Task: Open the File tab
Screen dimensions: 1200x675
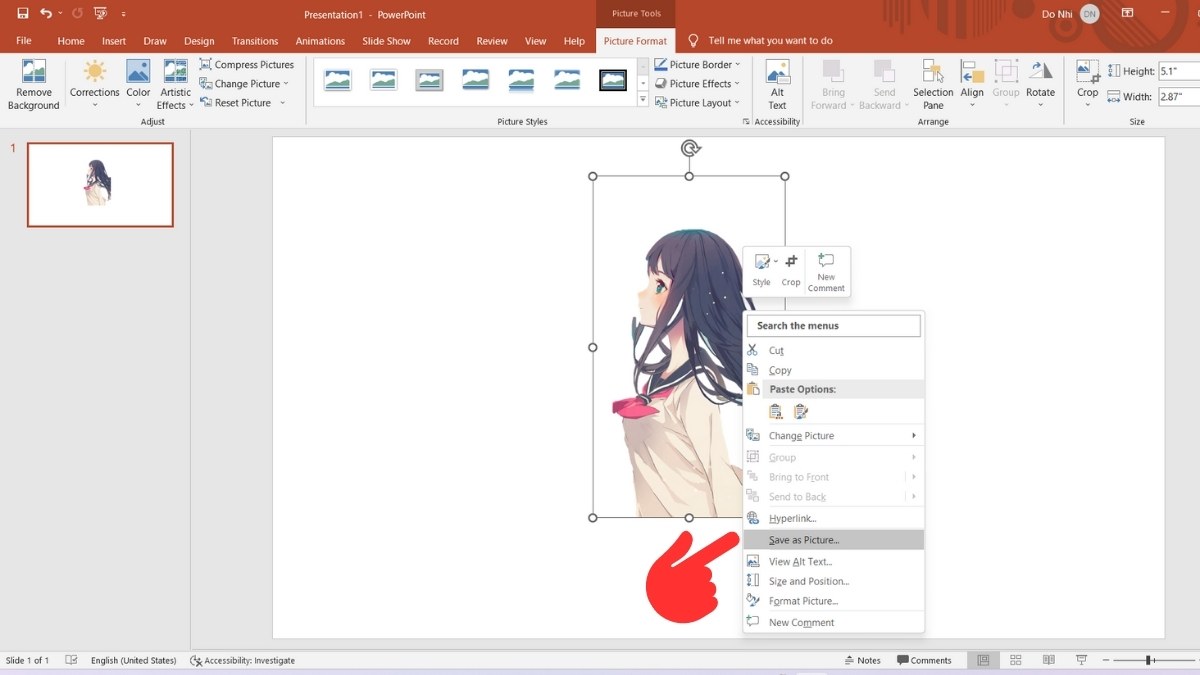Action: (24, 41)
